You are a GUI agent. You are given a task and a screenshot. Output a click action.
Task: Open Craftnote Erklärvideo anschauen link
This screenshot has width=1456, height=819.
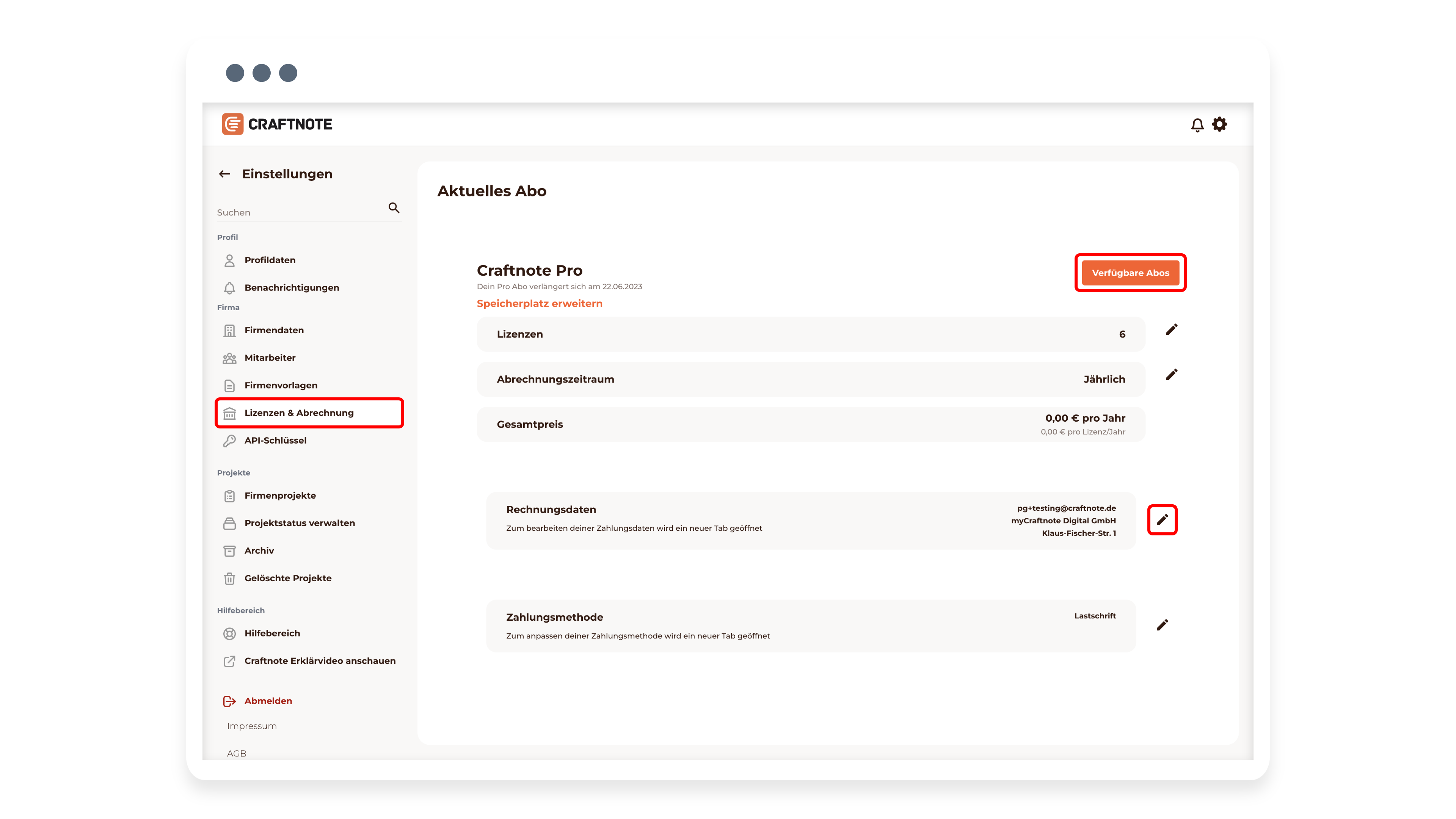(x=320, y=661)
